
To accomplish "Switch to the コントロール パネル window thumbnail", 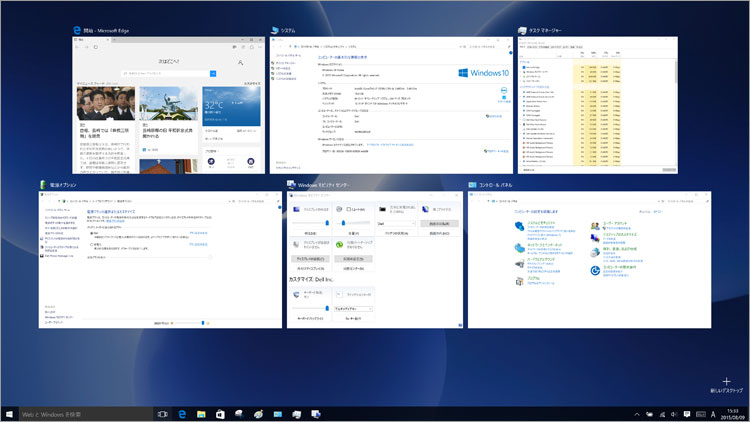I will pos(589,260).
